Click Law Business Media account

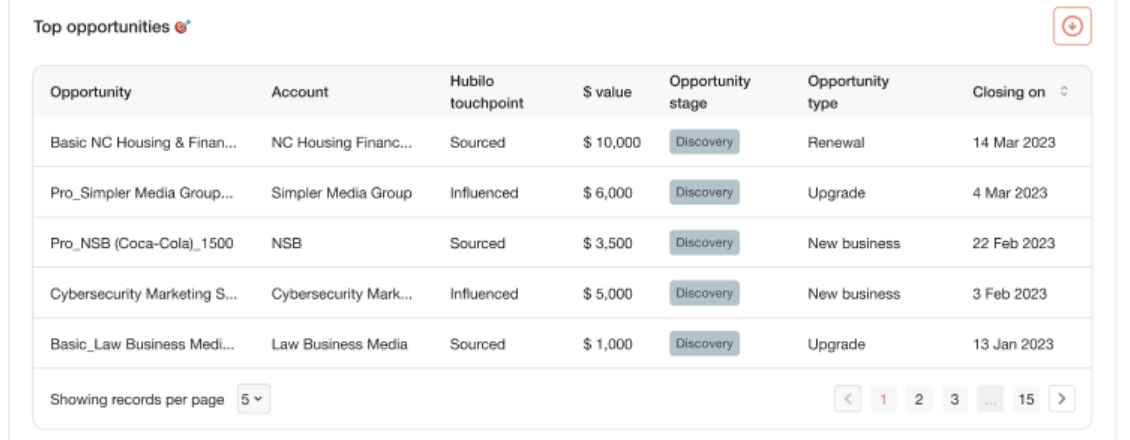tap(339, 344)
